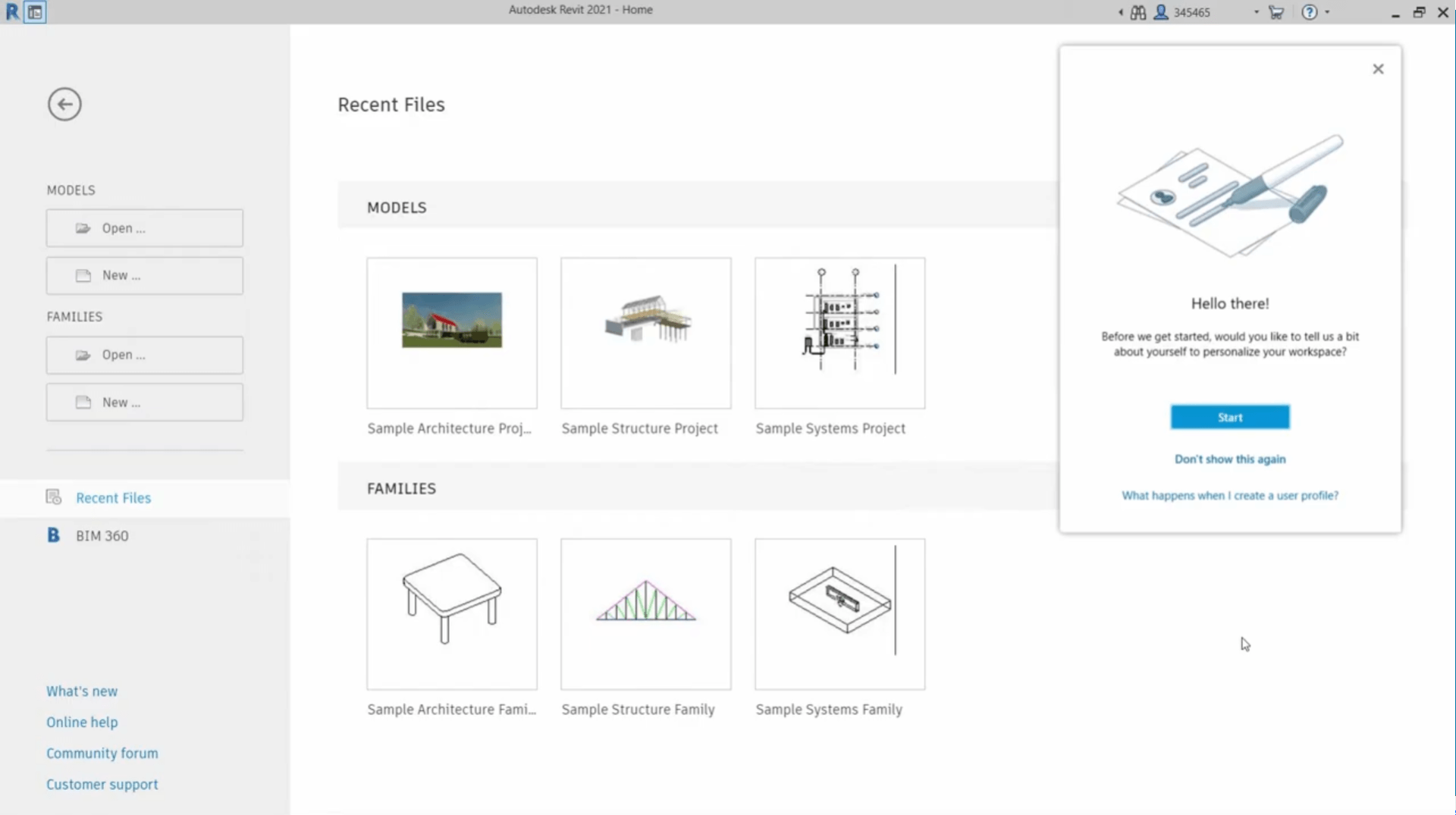Screen dimensions: 1456x815
Task: Expand the Help dropdown arrow
Action: [1327, 12]
